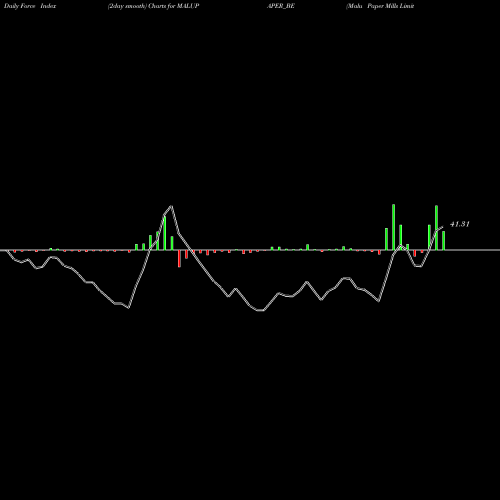Click the 'Daily Force Index' title text
This screenshot has height=500, width=500.
(30, 6)
